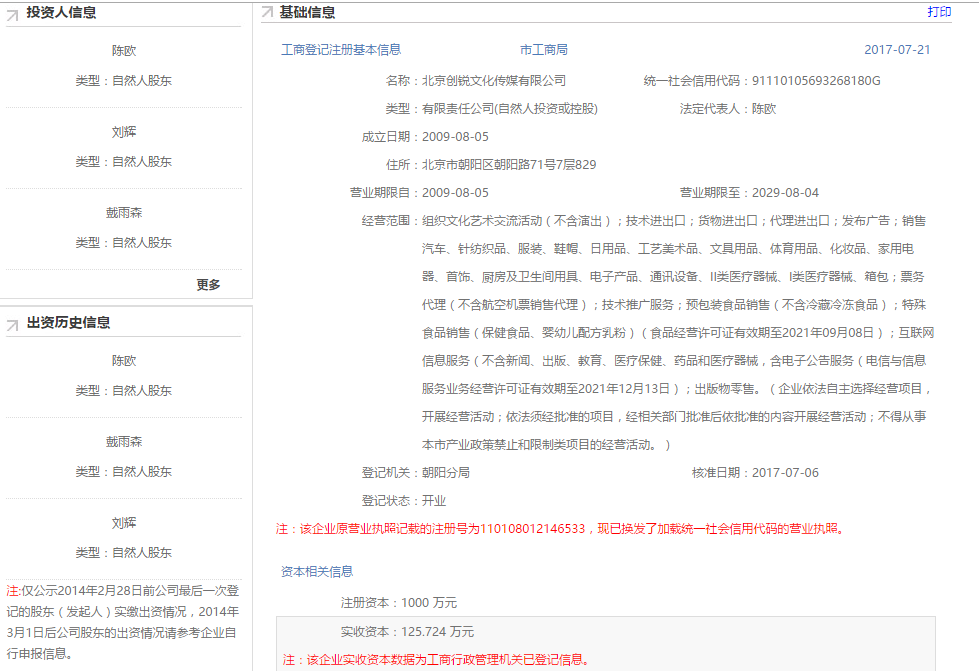Image resolution: width=979 pixels, height=671 pixels.
Task: Click the credit code 91110105693268180G
Action: click(x=816, y=81)
